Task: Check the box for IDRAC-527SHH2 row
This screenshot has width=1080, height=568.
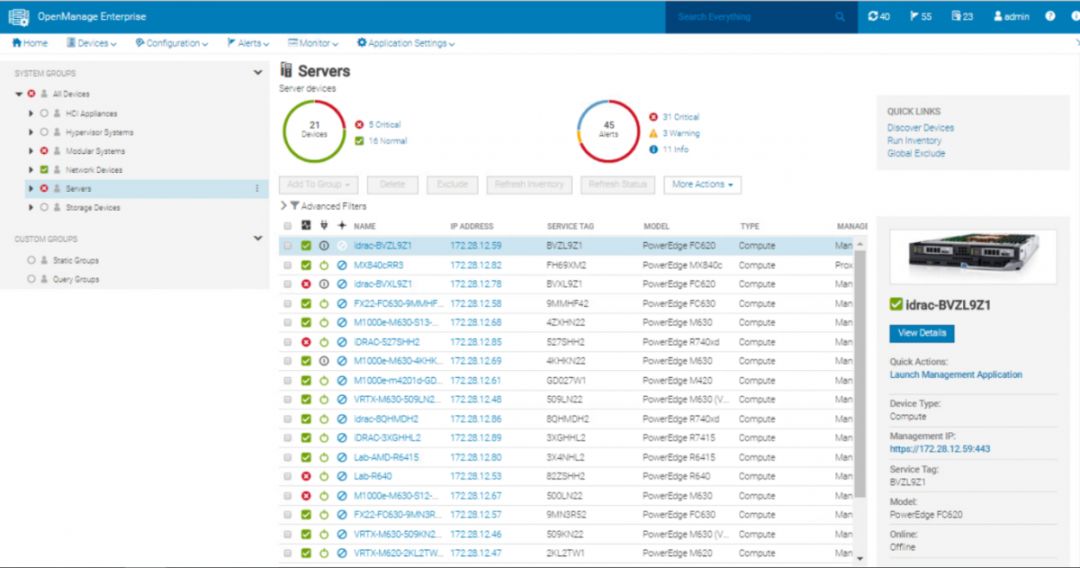Action: [x=287, y=342]
